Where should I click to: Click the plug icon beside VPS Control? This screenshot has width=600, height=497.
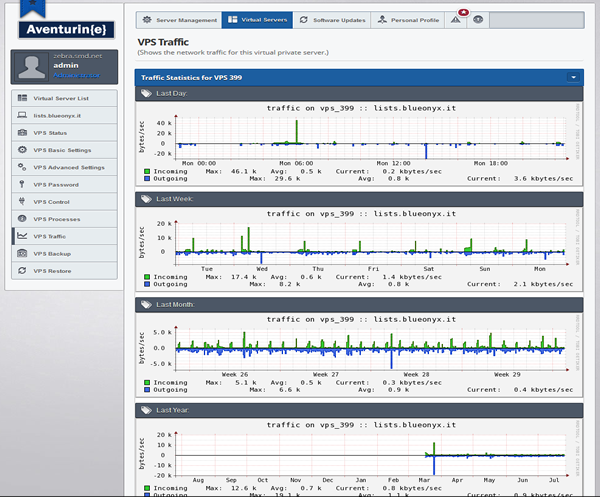pos(22,201)
